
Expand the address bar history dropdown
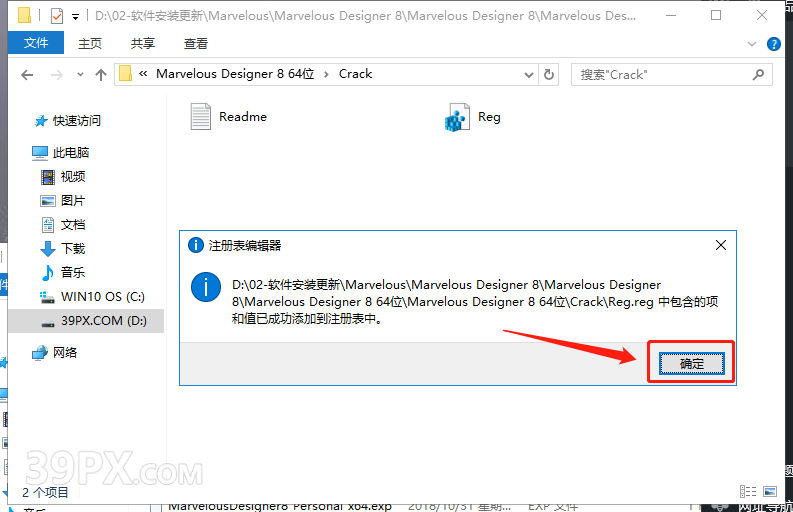(x=528, y=75)
